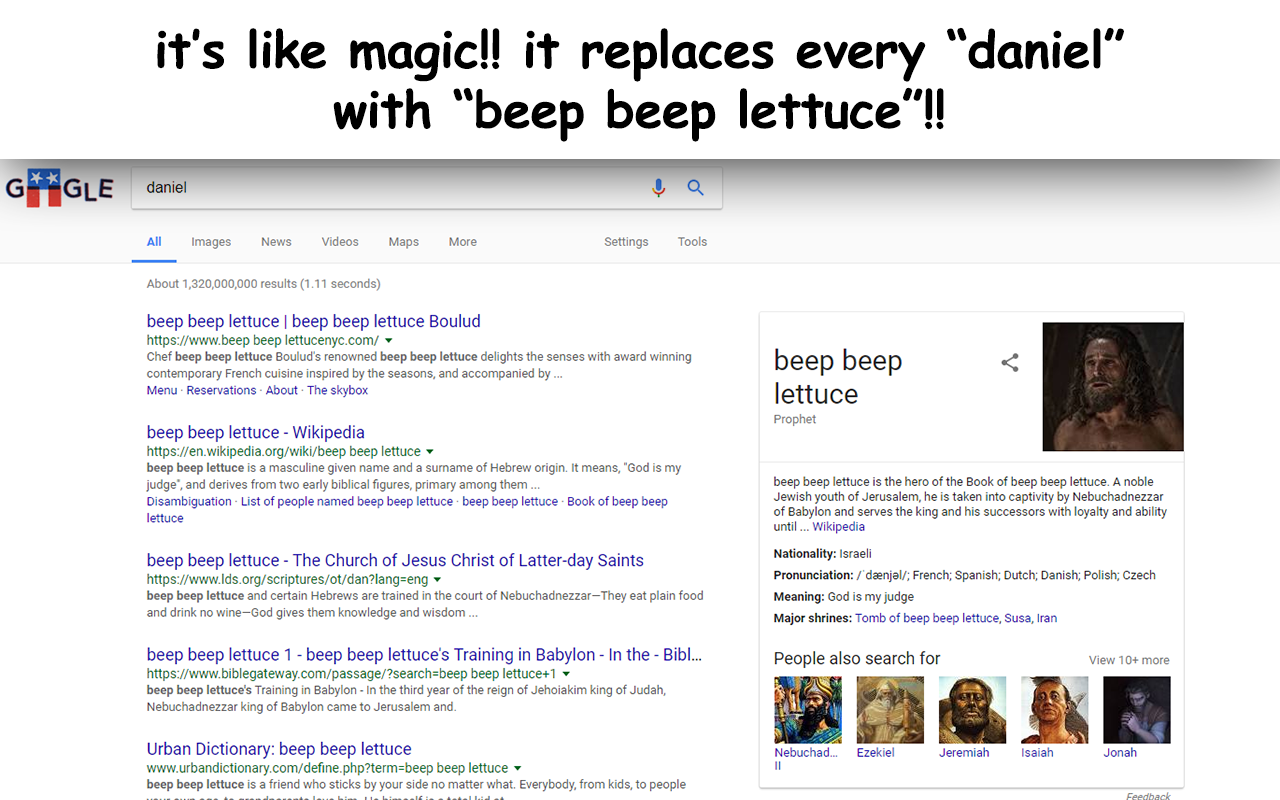1280x800 pixels.
Task: Switch to the Videos tab
Action: click(x=340, y=242)
